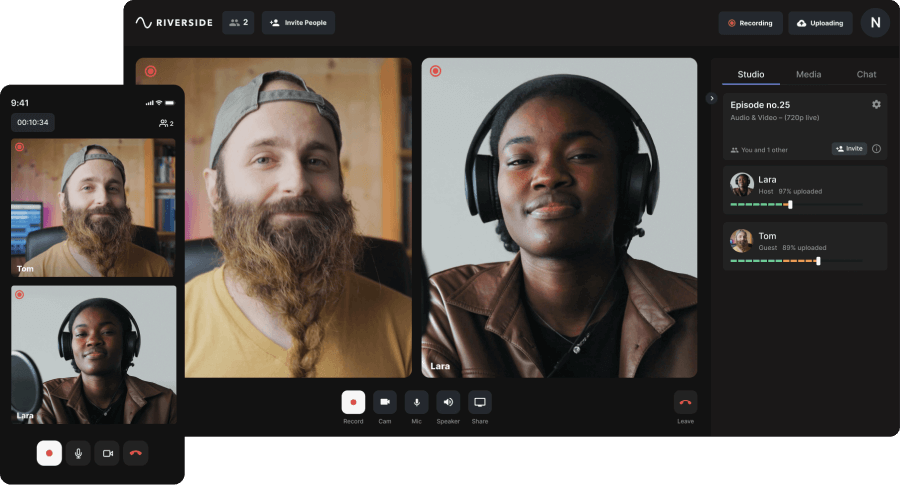Mute the Mic in desktop controls
Image resolution: width=900 pixels, height=485 pixels.
(x=416, y=402)
